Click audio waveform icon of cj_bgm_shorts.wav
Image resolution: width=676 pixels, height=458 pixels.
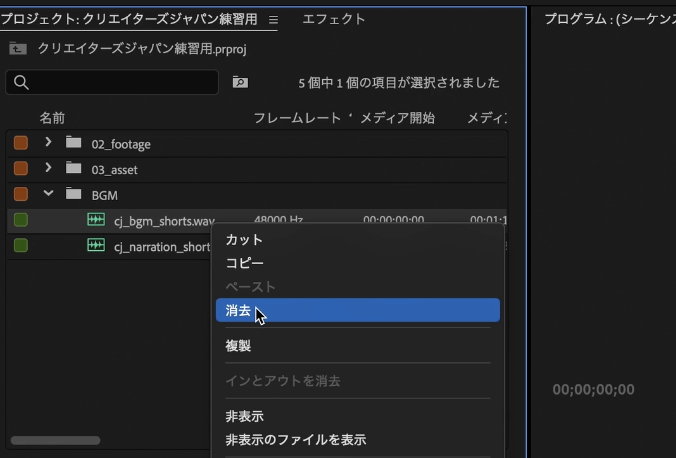(x=96, y=220)
